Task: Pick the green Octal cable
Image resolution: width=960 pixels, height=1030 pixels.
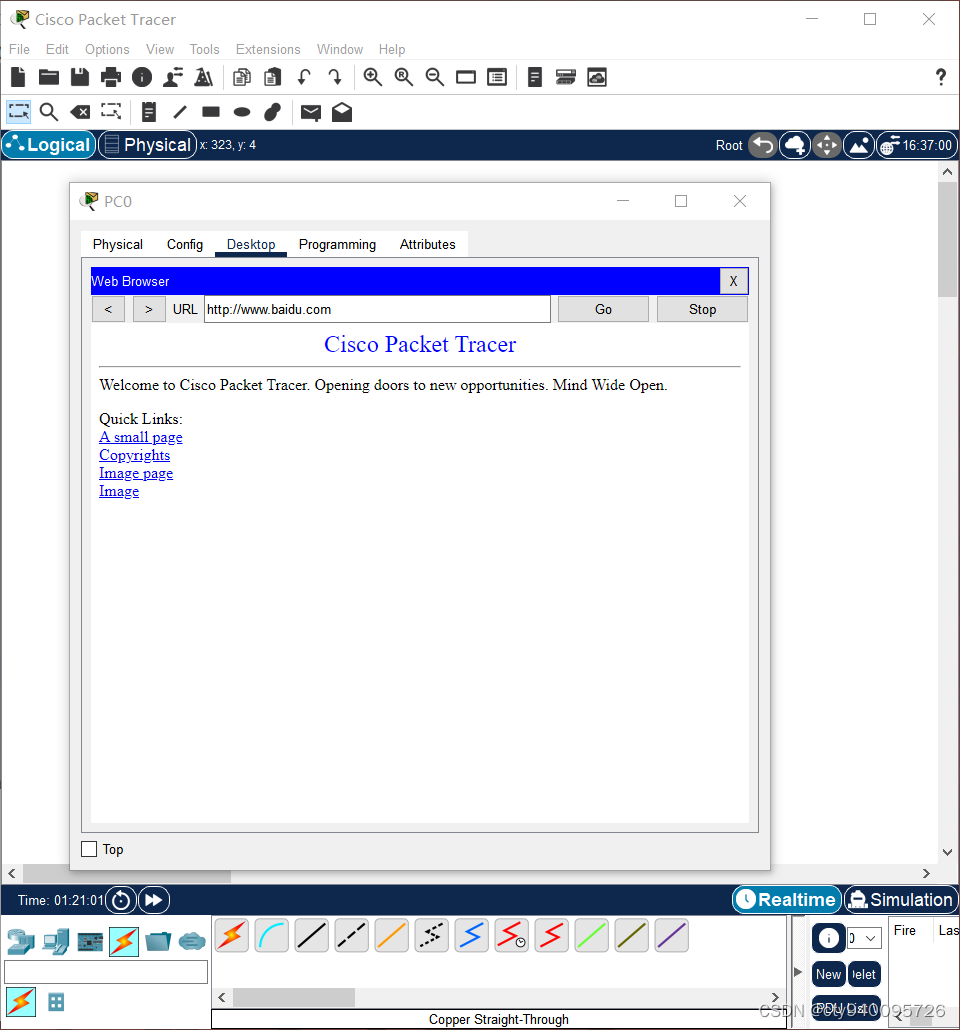Action: click(591, 935)
